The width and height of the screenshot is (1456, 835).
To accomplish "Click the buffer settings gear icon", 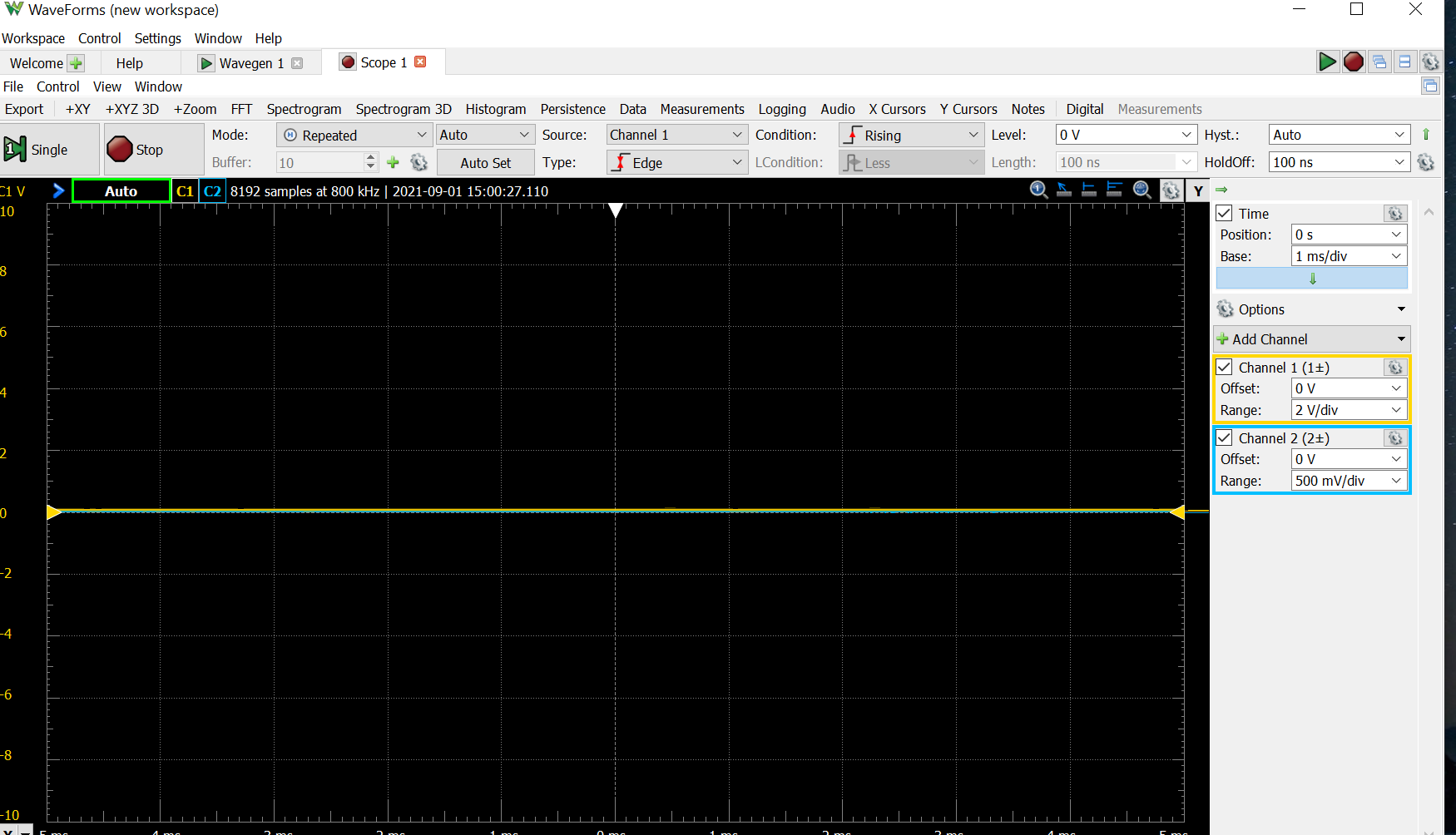I will pos(419,163).
